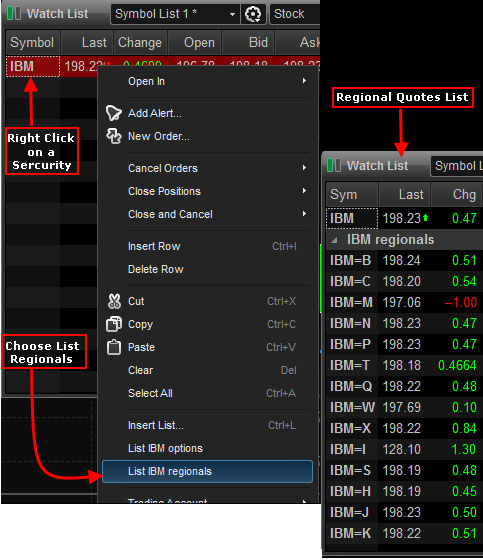Select the IBM=K row

pyautogui.click(x=404, y=534)
